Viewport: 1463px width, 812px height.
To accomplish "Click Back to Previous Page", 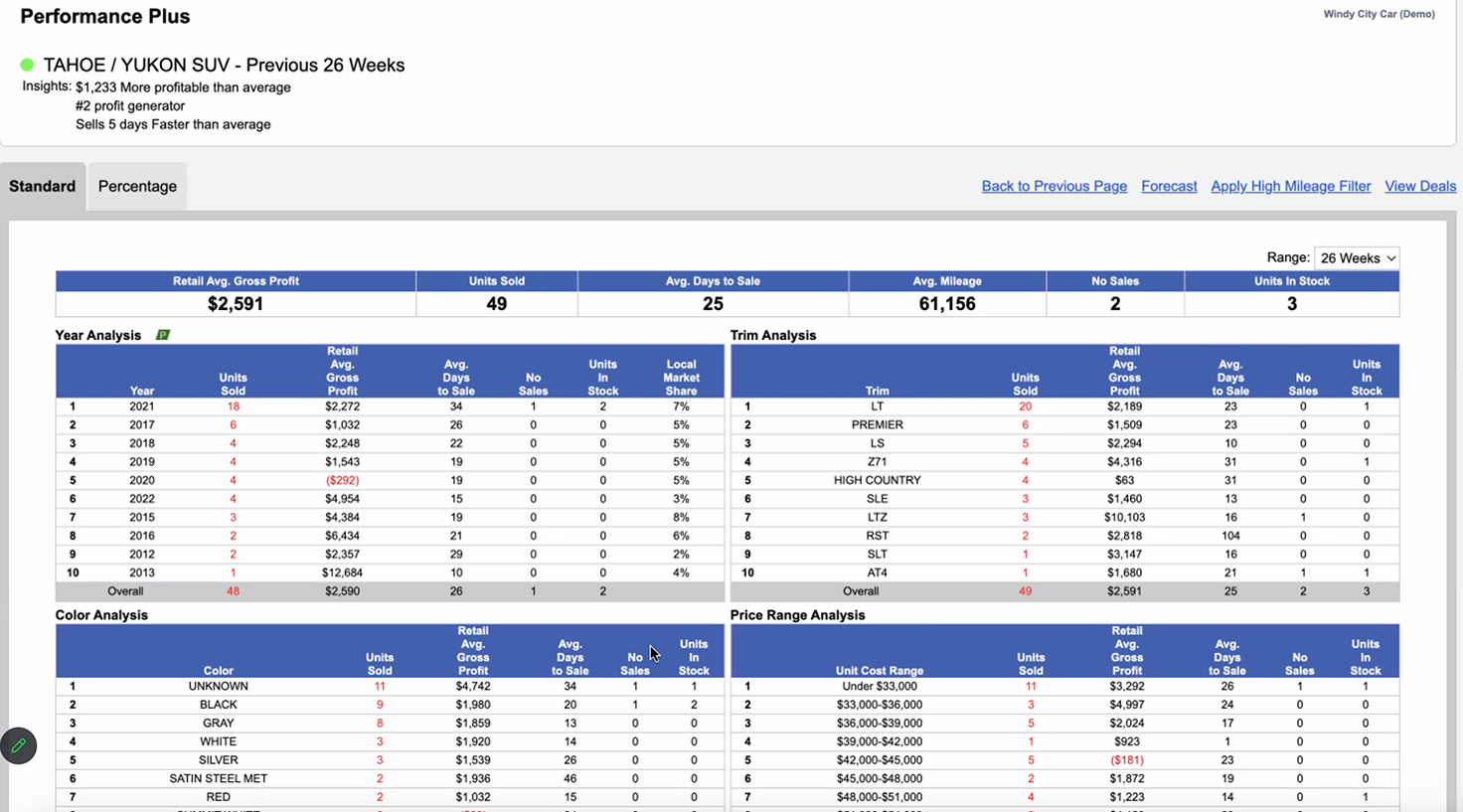I will [x=1054, y=186].
